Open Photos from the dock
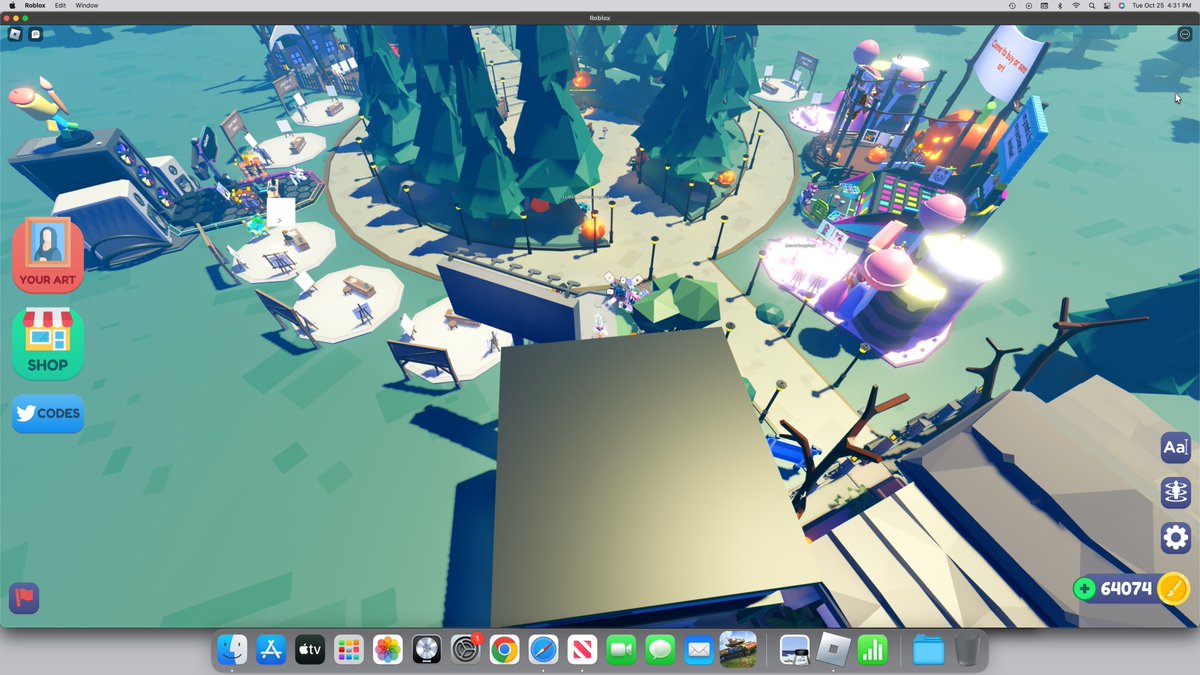This screenshot has height=675, width=1200. pos(388,650)
